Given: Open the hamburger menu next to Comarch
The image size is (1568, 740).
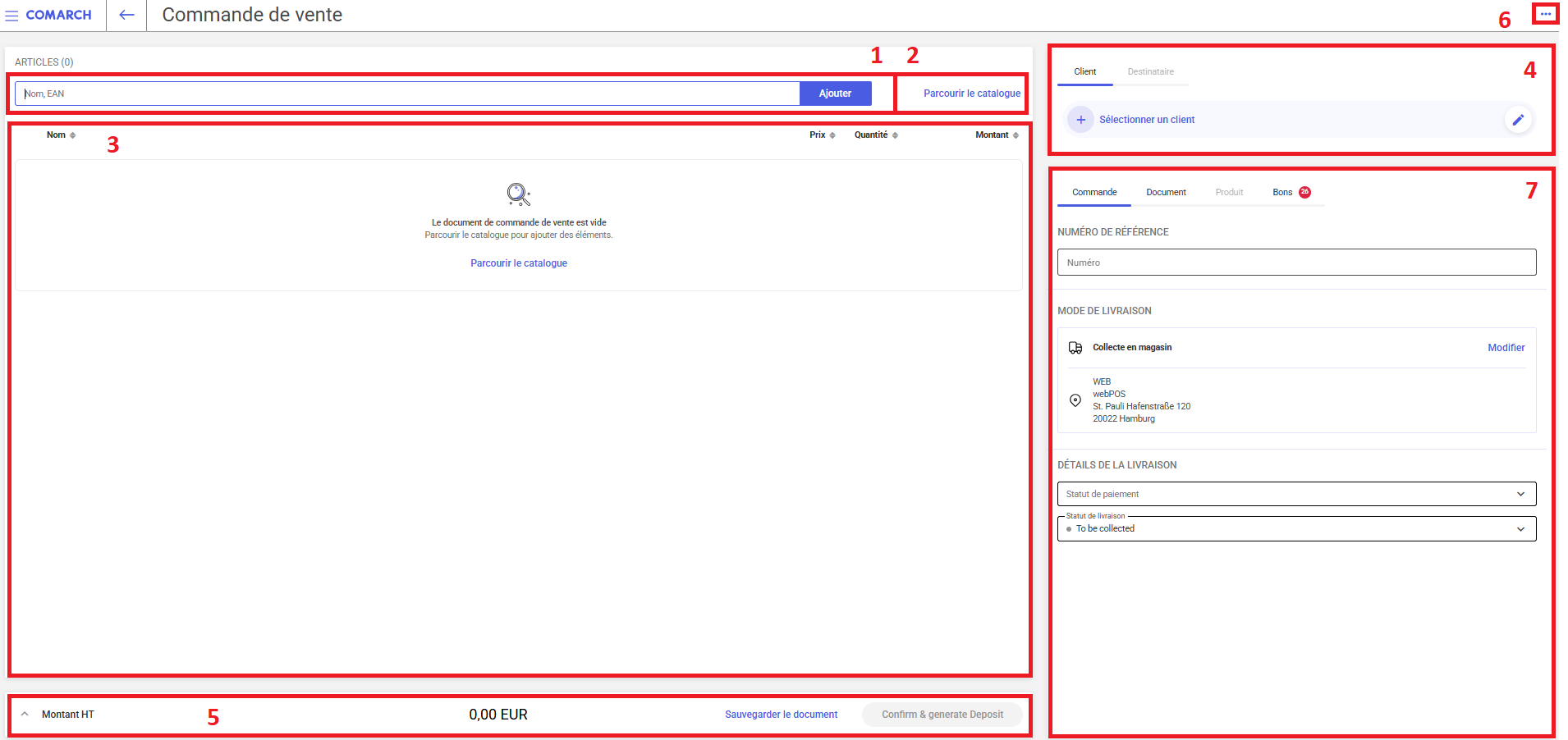Looking at the screenshot, I should click(x=11, y=16).
